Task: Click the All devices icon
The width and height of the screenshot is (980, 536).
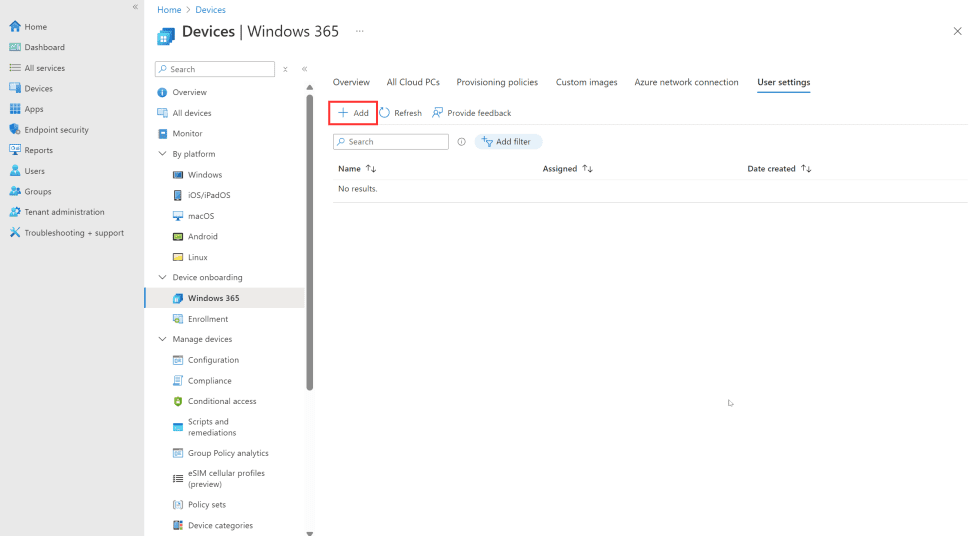Action: (162, 113)
